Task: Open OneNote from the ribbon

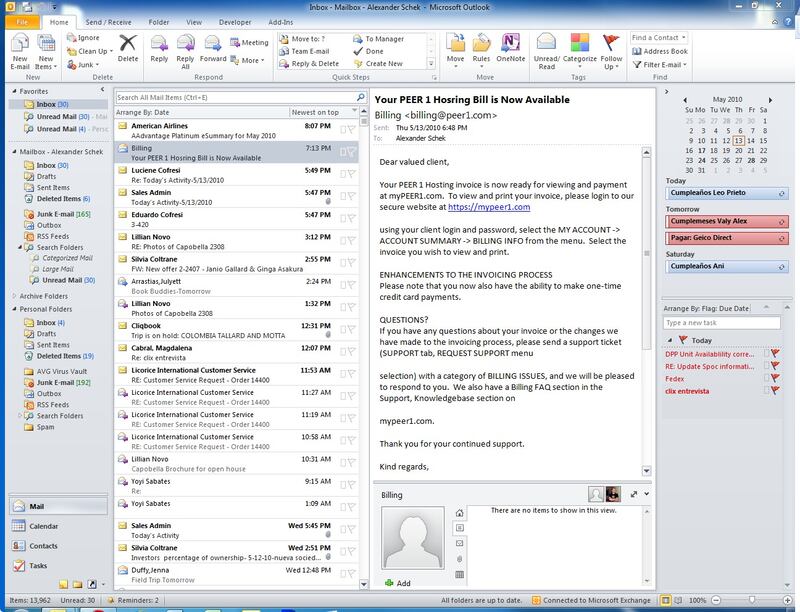Action: (x=510, y=46)
